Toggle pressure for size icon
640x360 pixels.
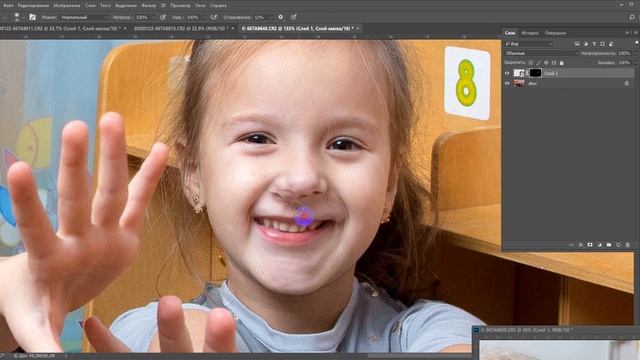pyautogui.click(x=293, y=17)
